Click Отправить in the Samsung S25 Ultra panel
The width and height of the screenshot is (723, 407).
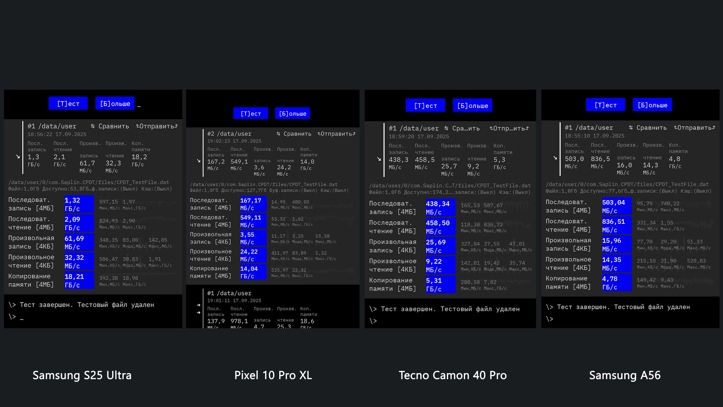[x=157, y=126]
